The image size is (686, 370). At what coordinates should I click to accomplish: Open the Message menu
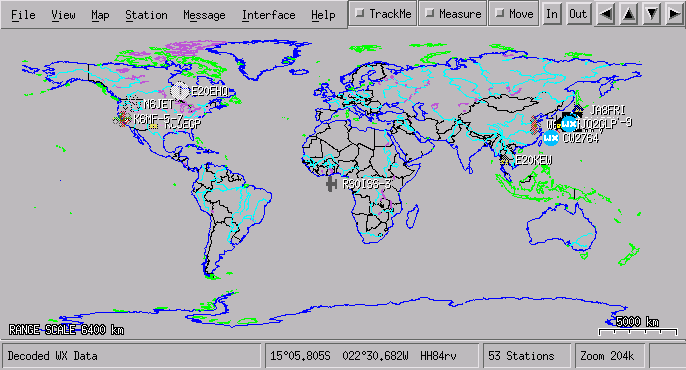click(204, 15)
